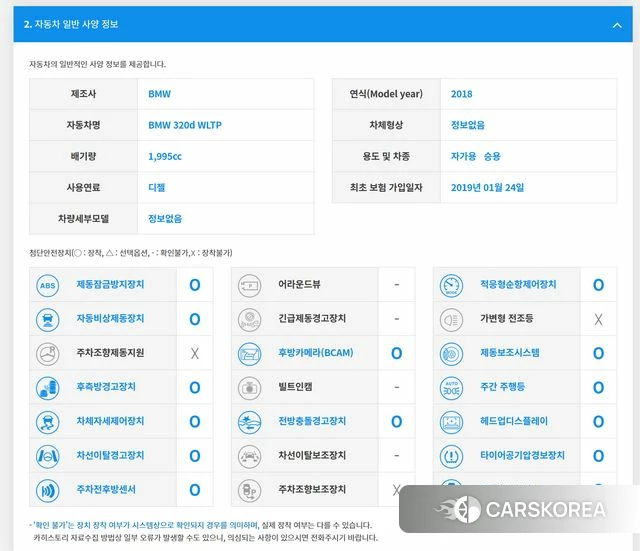Click the 전방충돌경고장치 icon
The image size is (640, 551).
[249, 422]
